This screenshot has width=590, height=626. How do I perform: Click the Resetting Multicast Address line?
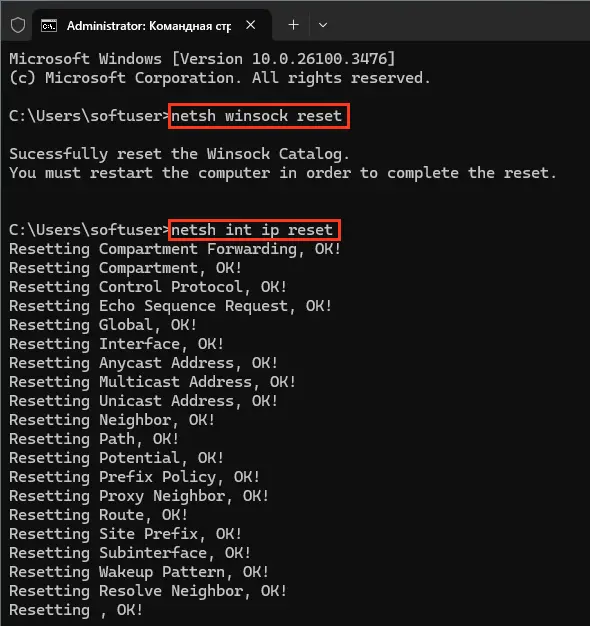pos(152,382)
